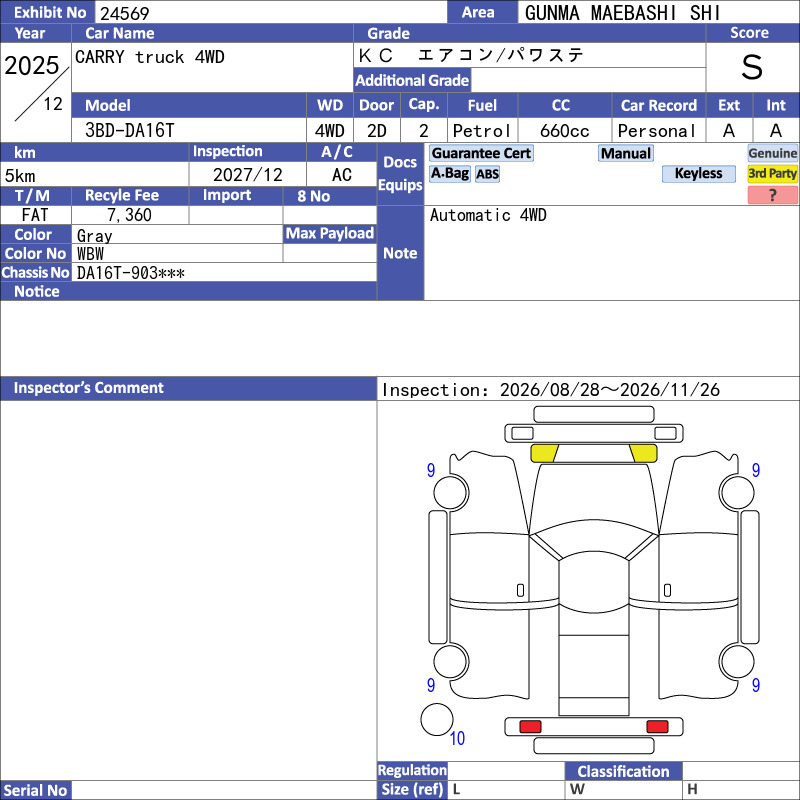Click the right yellow headlight marker
Viewport: 800px width, 800px height.
[x=643, y=453]
